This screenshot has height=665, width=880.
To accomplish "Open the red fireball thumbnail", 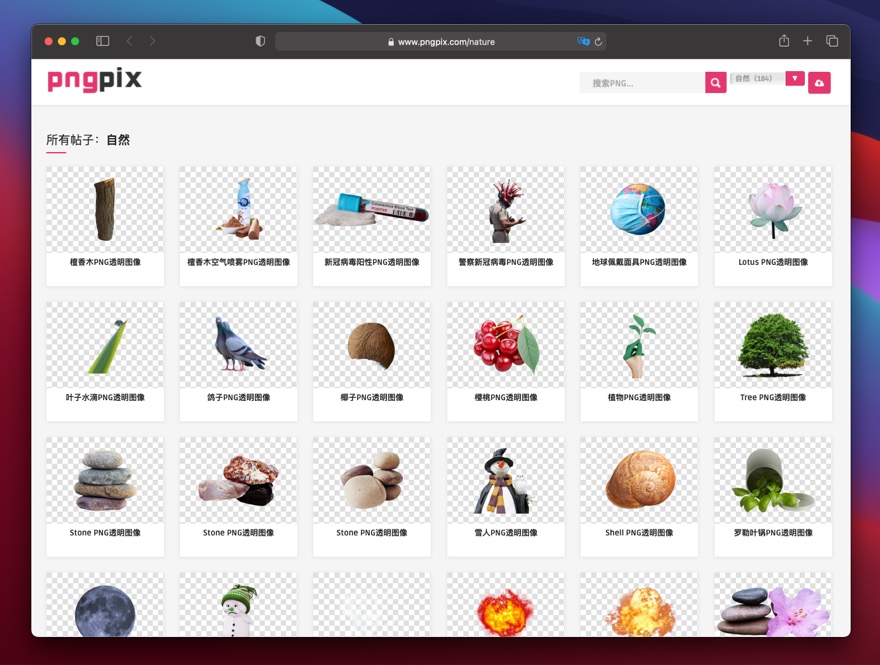I will (x=506, y=606).
